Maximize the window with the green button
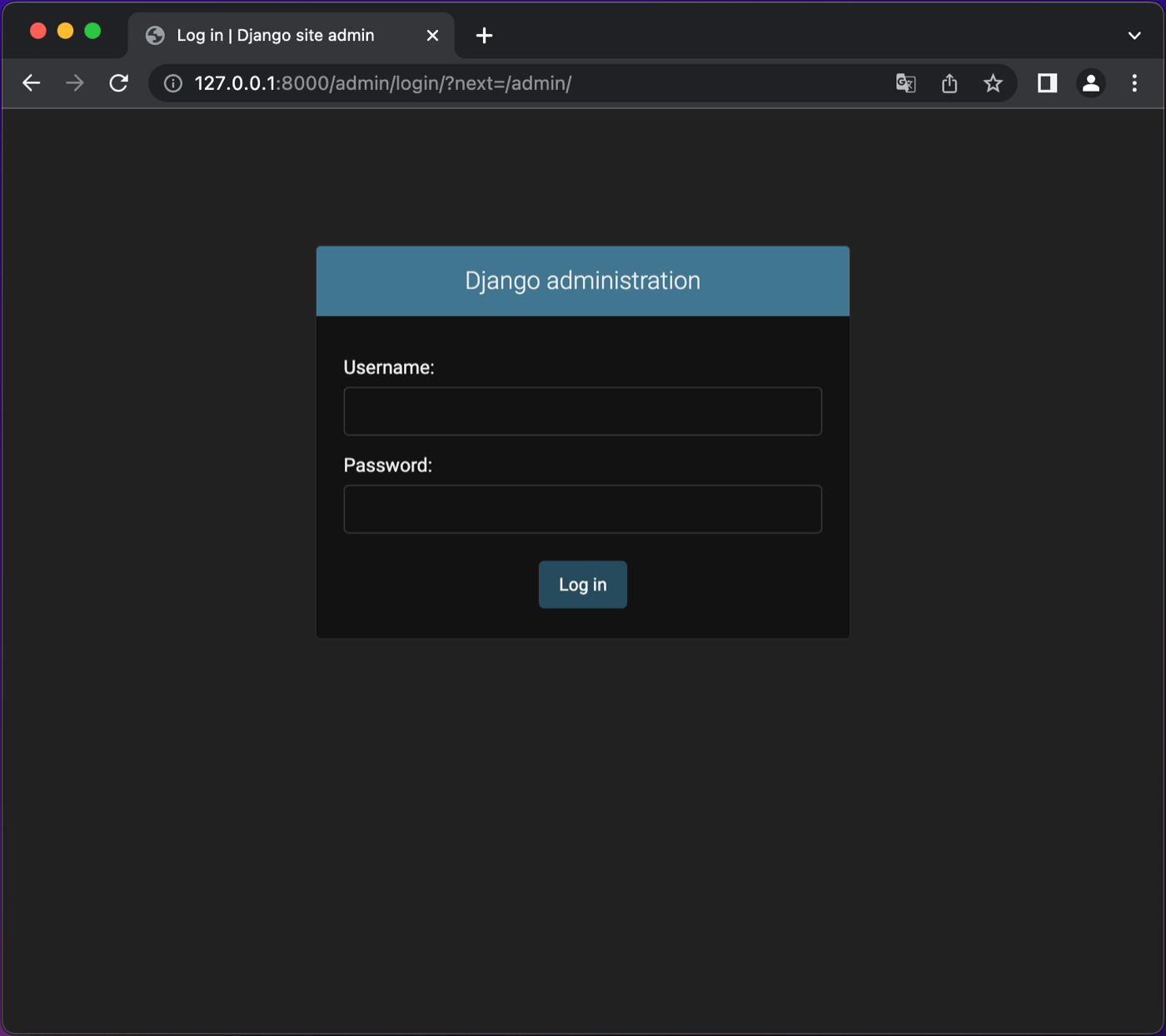The image size is (1166, 1036). 93,31
